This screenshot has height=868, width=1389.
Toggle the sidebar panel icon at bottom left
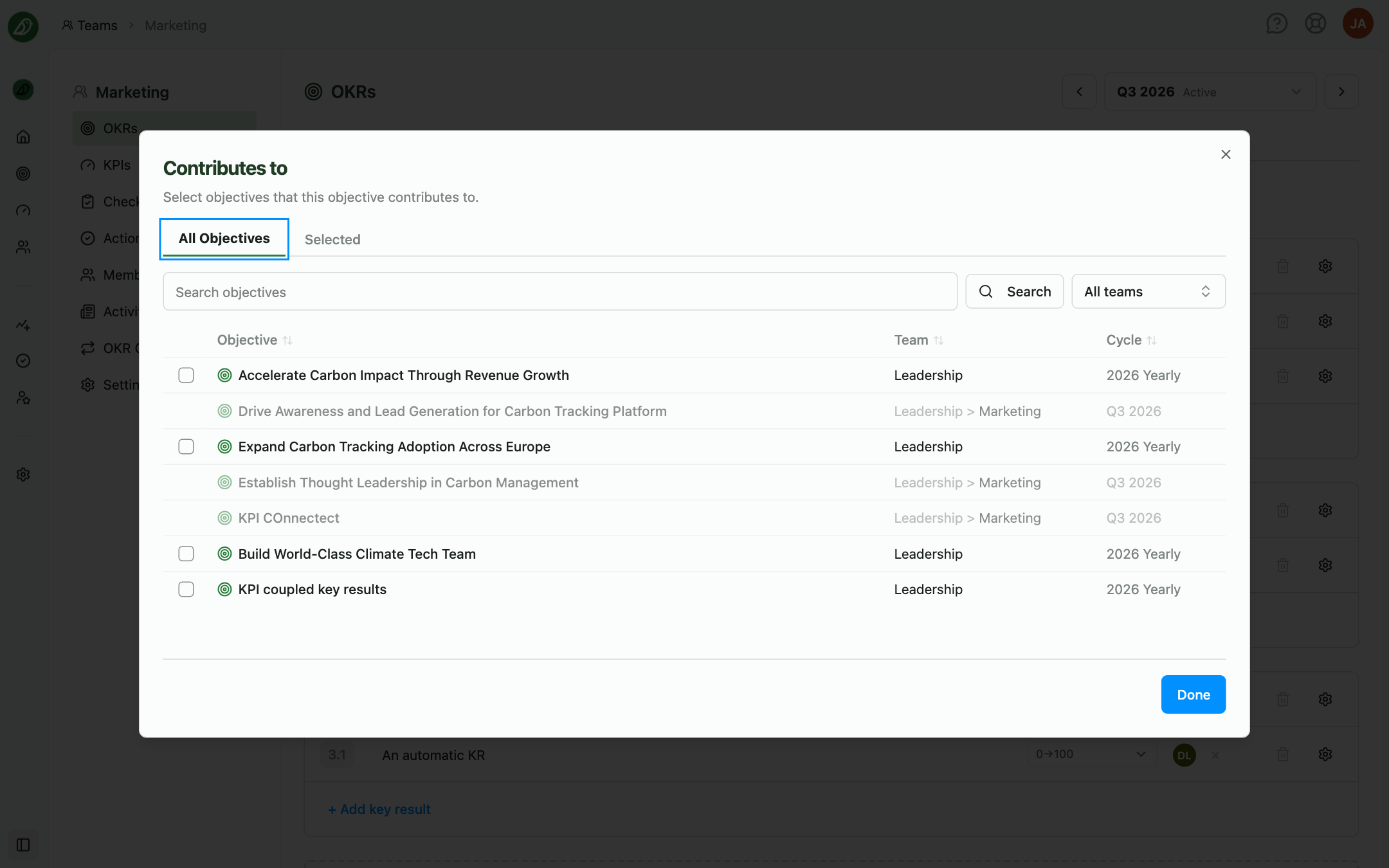23,845
